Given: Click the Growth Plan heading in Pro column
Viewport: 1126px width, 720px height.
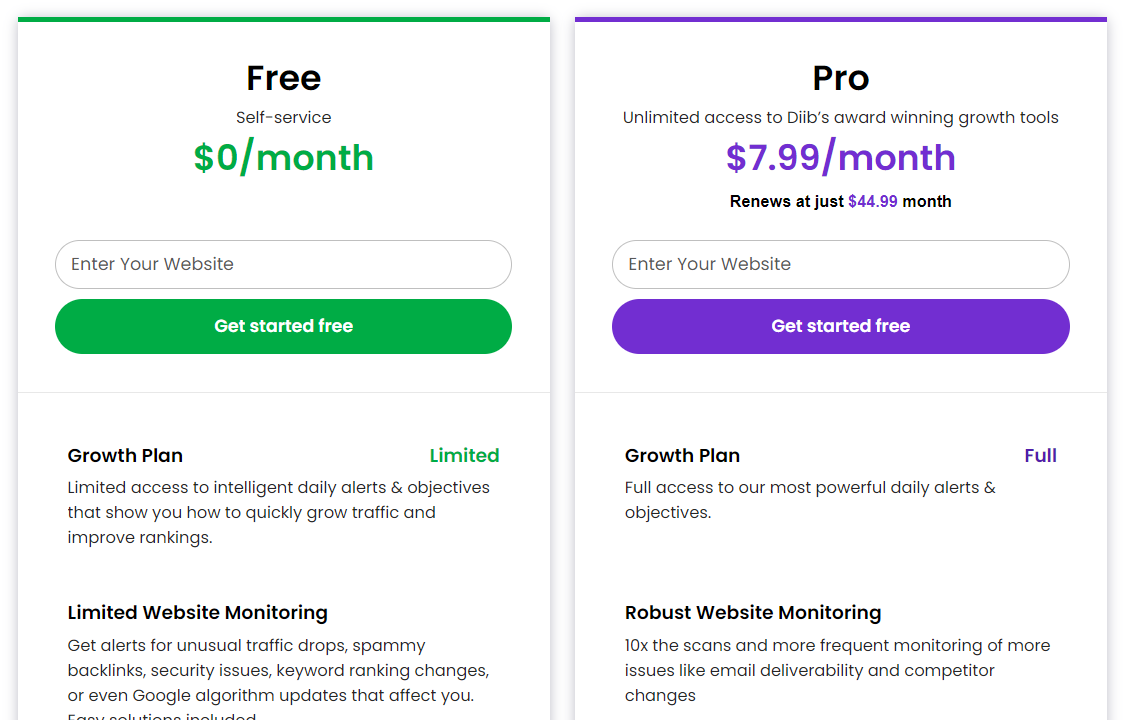Looking at the screenshot, I should point(682,456).
